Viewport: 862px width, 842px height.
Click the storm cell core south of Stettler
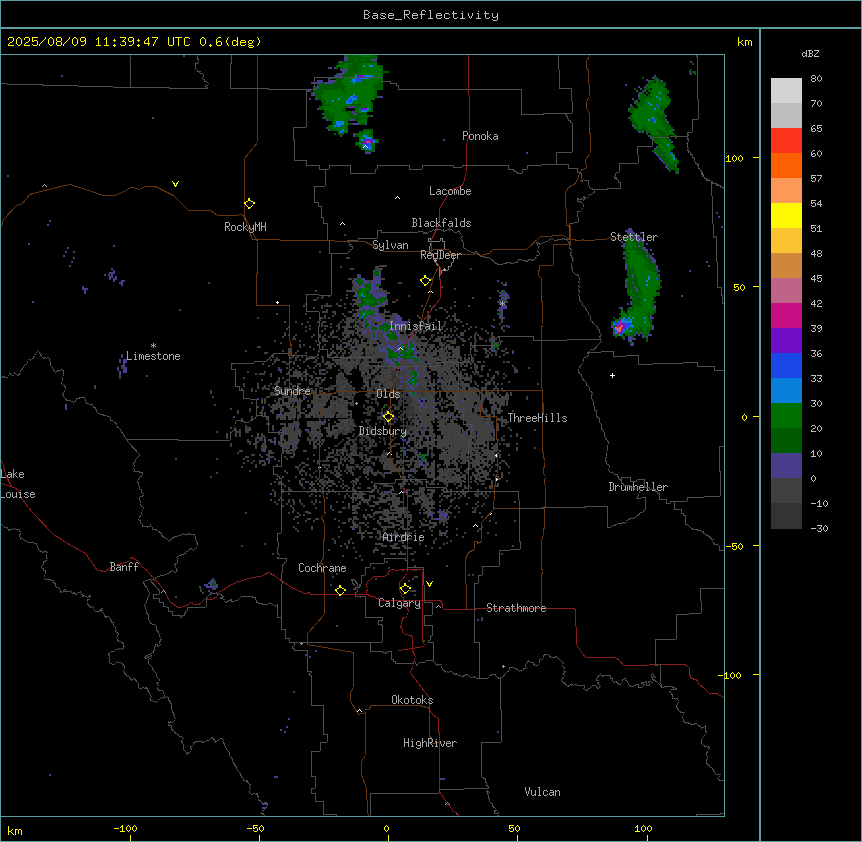pos(620,328)
